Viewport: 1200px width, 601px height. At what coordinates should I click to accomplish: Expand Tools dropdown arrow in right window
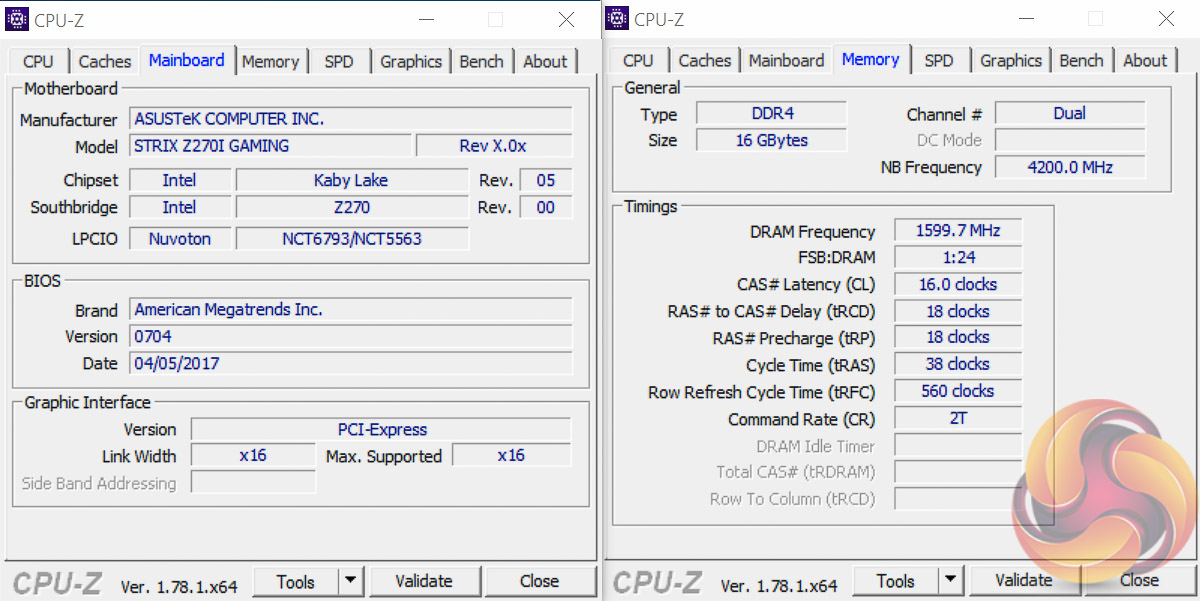click(x=951, y=581)
